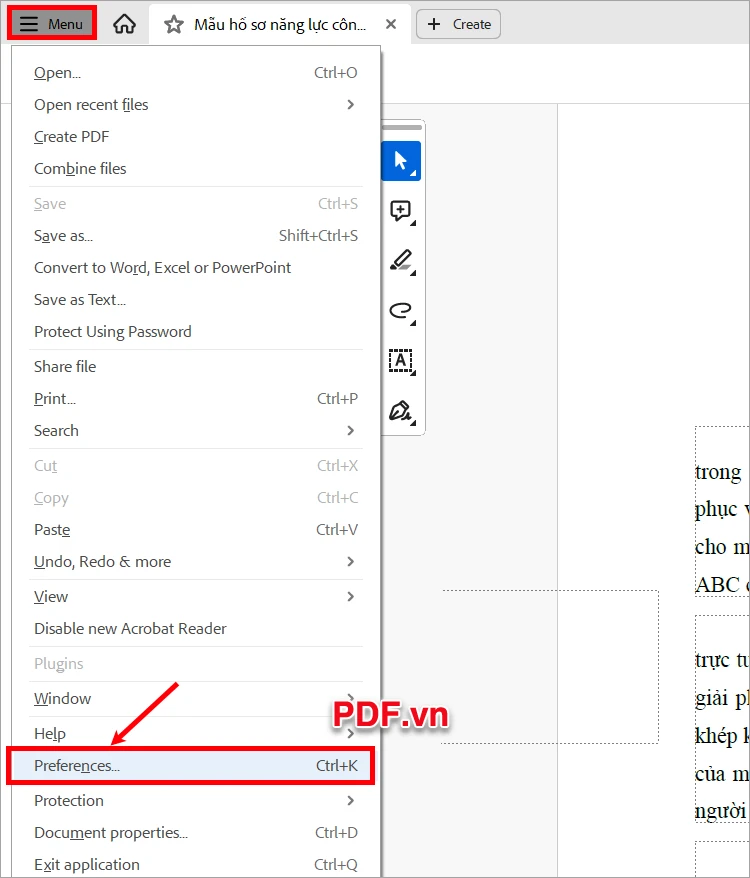Open the hamburger Menu button
Screen dimensions: 750x878
coord(52,24)
